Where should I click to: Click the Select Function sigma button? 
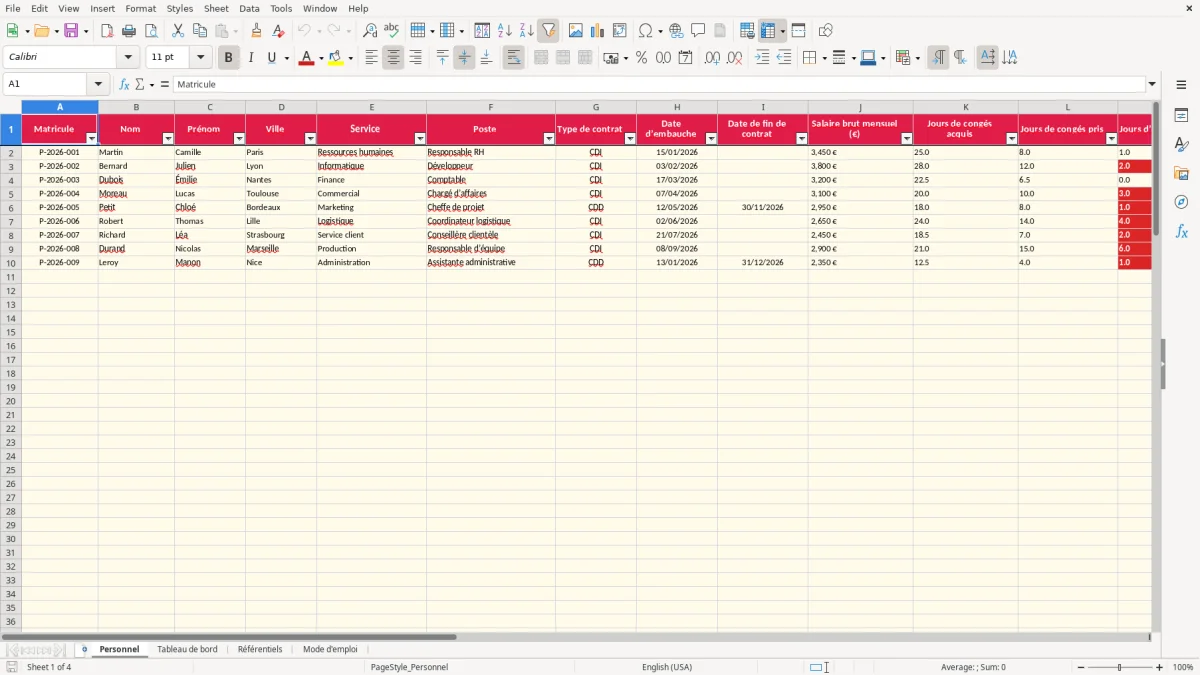pos(140,85)
